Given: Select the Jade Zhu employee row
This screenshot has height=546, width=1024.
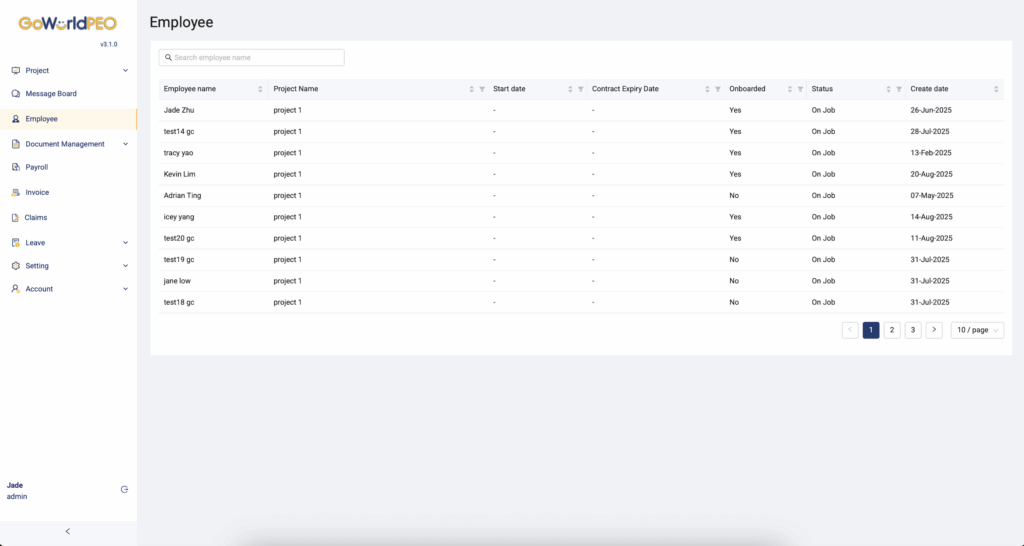Looking at the screenshot, I should (x=181, y=110).
